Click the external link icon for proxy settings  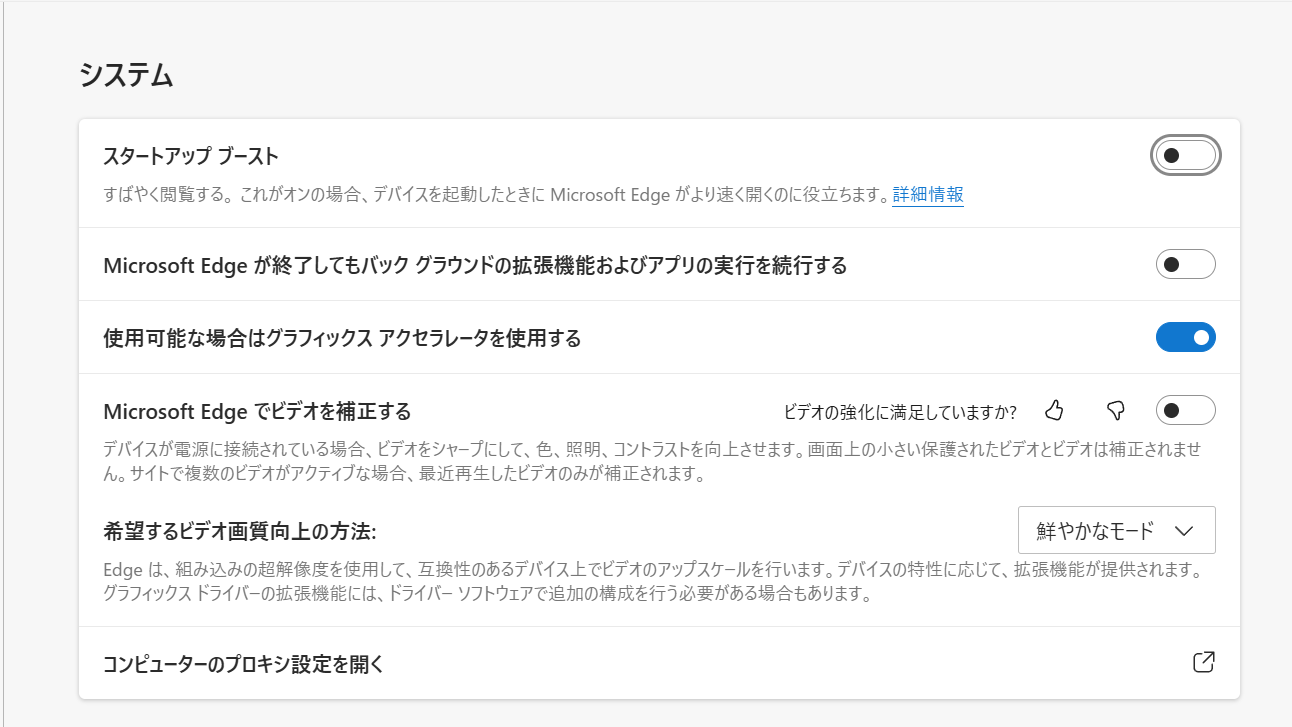coord(1204,662)
